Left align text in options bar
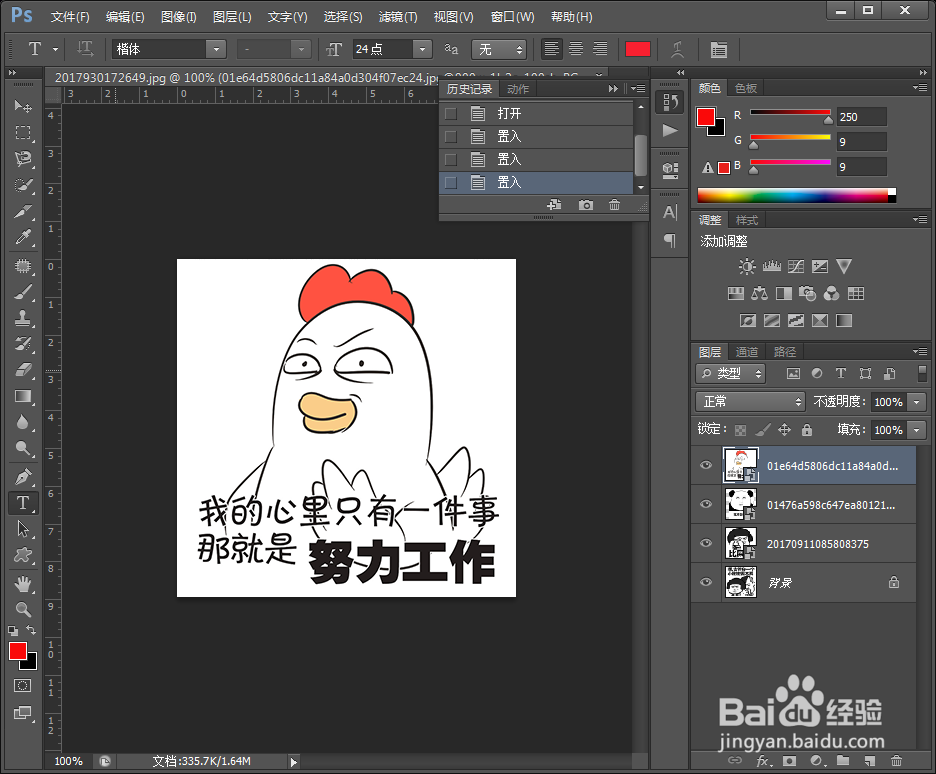 click(x=552, y=49)
